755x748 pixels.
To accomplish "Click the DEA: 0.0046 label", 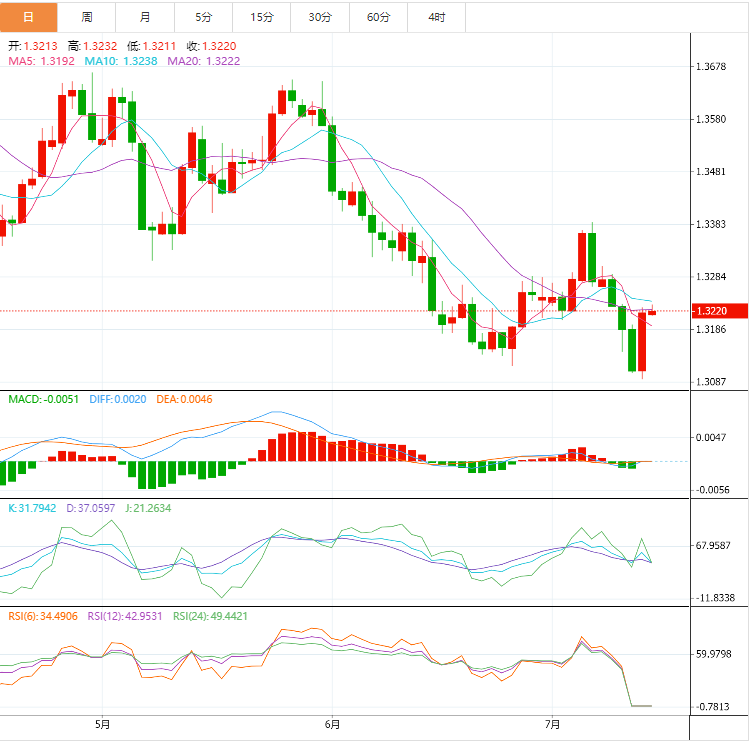I will 184,399.
